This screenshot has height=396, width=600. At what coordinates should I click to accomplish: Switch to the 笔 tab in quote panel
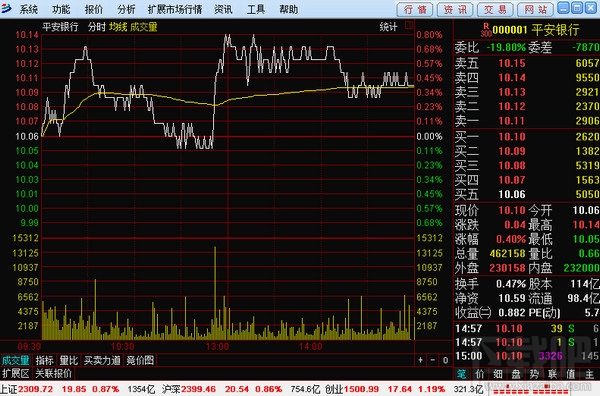pos(461,374)
